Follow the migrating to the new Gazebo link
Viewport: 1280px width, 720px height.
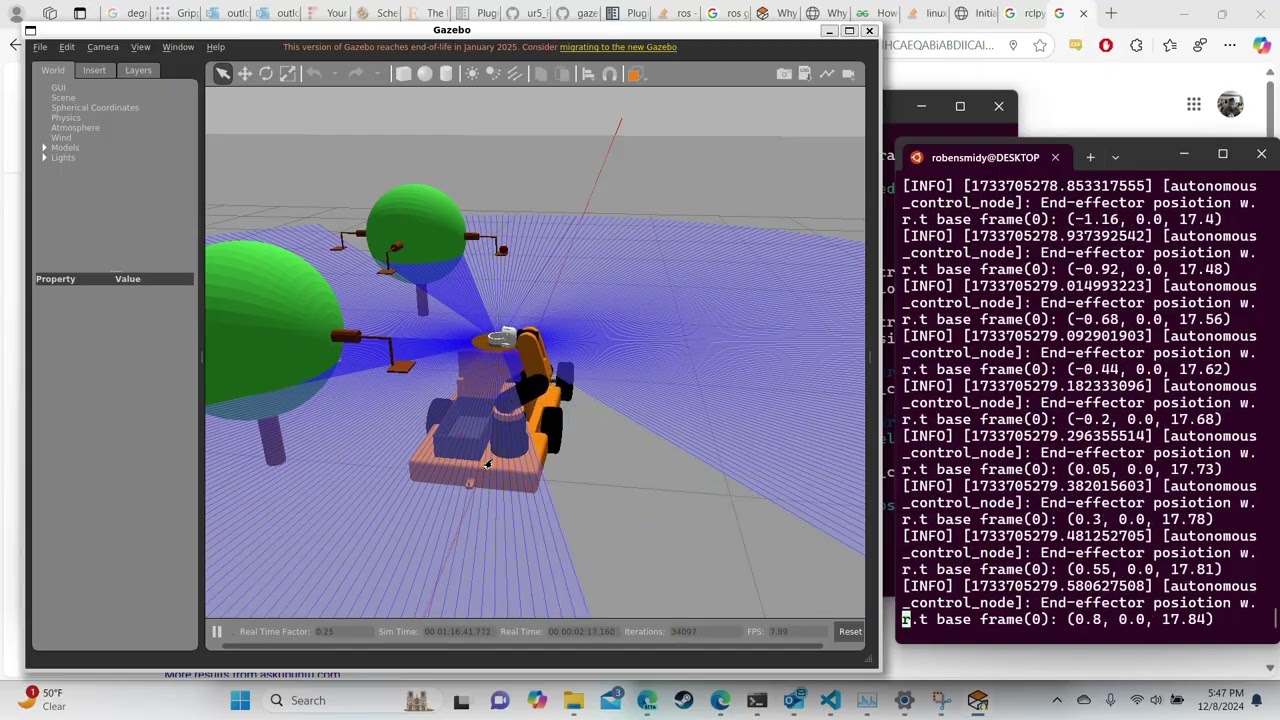(618, 47)
